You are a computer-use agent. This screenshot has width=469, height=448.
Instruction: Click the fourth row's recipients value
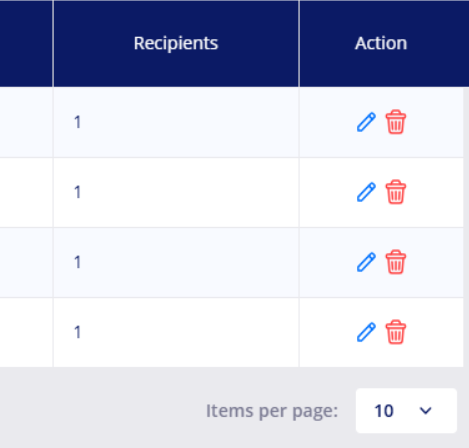tap(77, 332)
